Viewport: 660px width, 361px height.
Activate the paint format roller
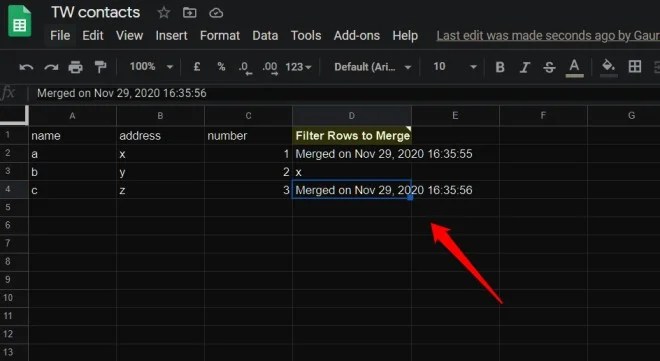click(x=100, y=67)
